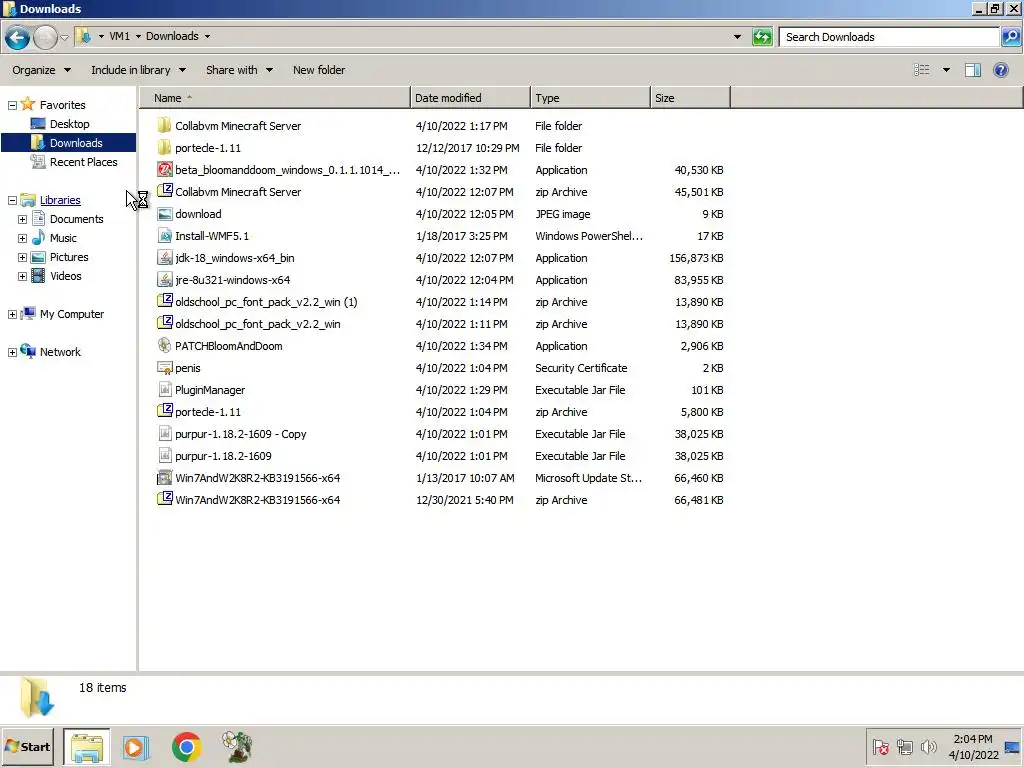Sort by the Date modified column header
Viewport: 1024px width, 768px height.
(x=470, y=98)
